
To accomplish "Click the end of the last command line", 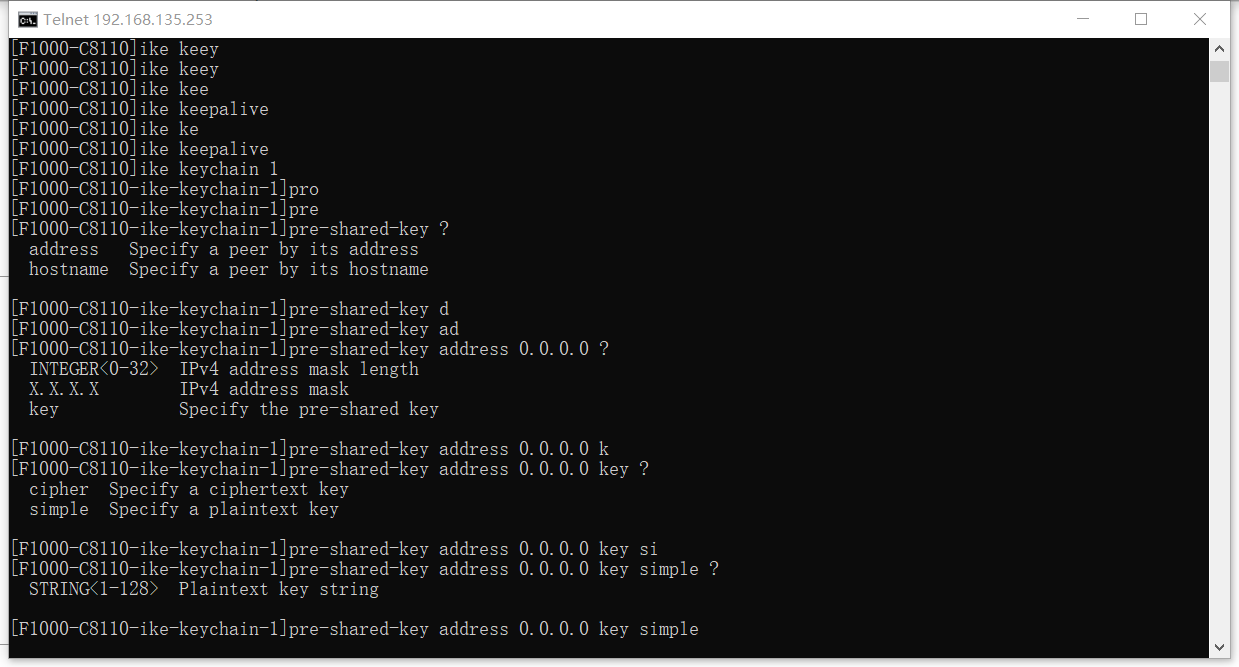I will 700,629.
